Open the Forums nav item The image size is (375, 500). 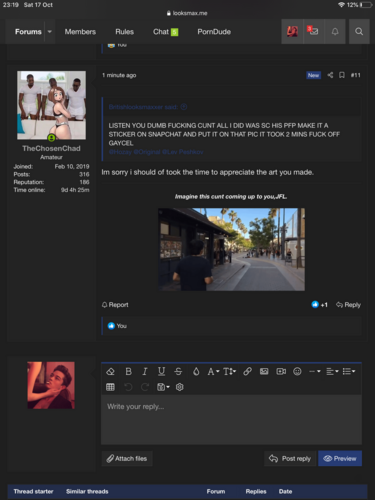(x=28, y=32)
